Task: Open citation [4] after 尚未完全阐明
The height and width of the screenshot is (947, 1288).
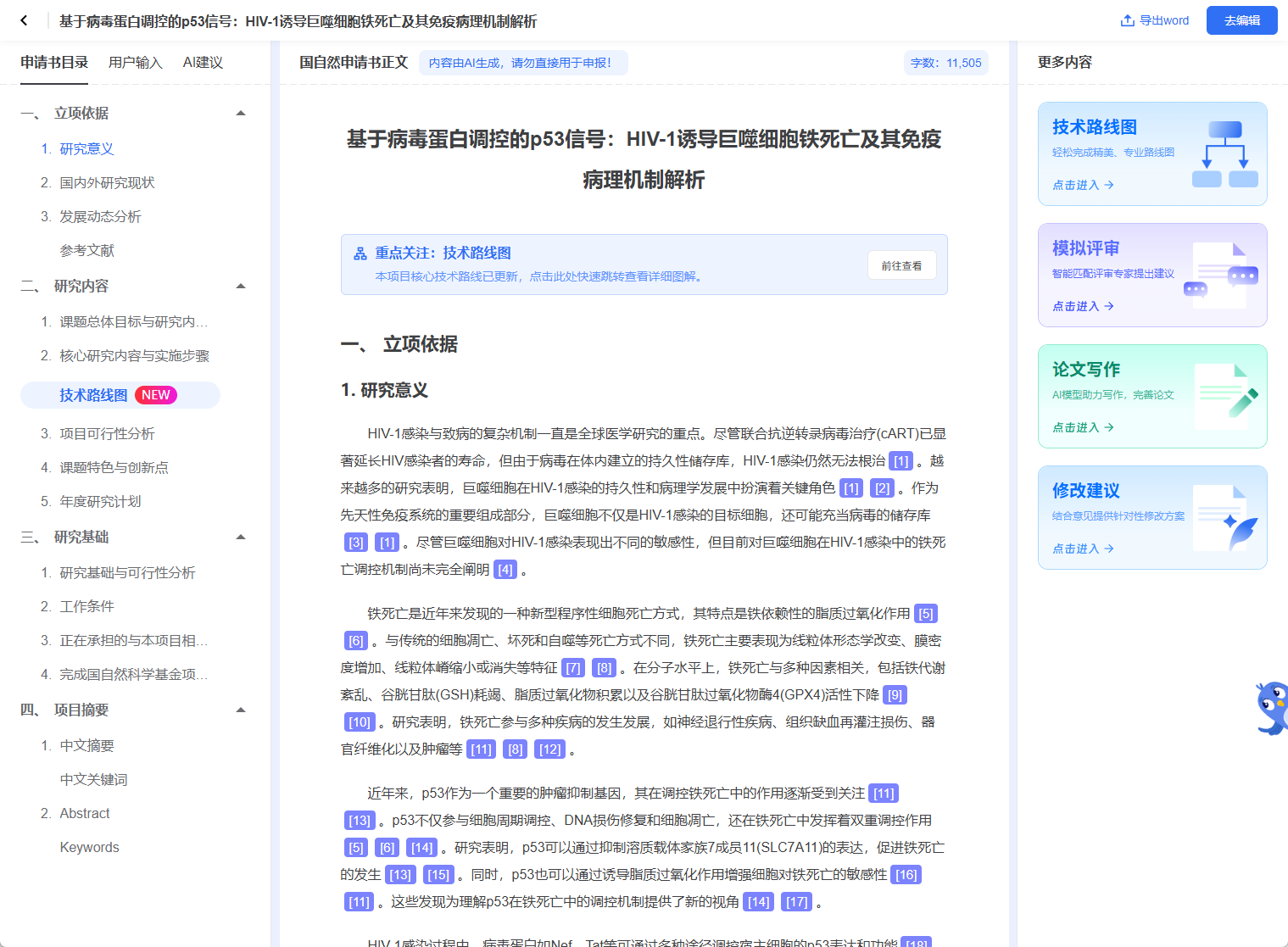Action: coord(505,570)
